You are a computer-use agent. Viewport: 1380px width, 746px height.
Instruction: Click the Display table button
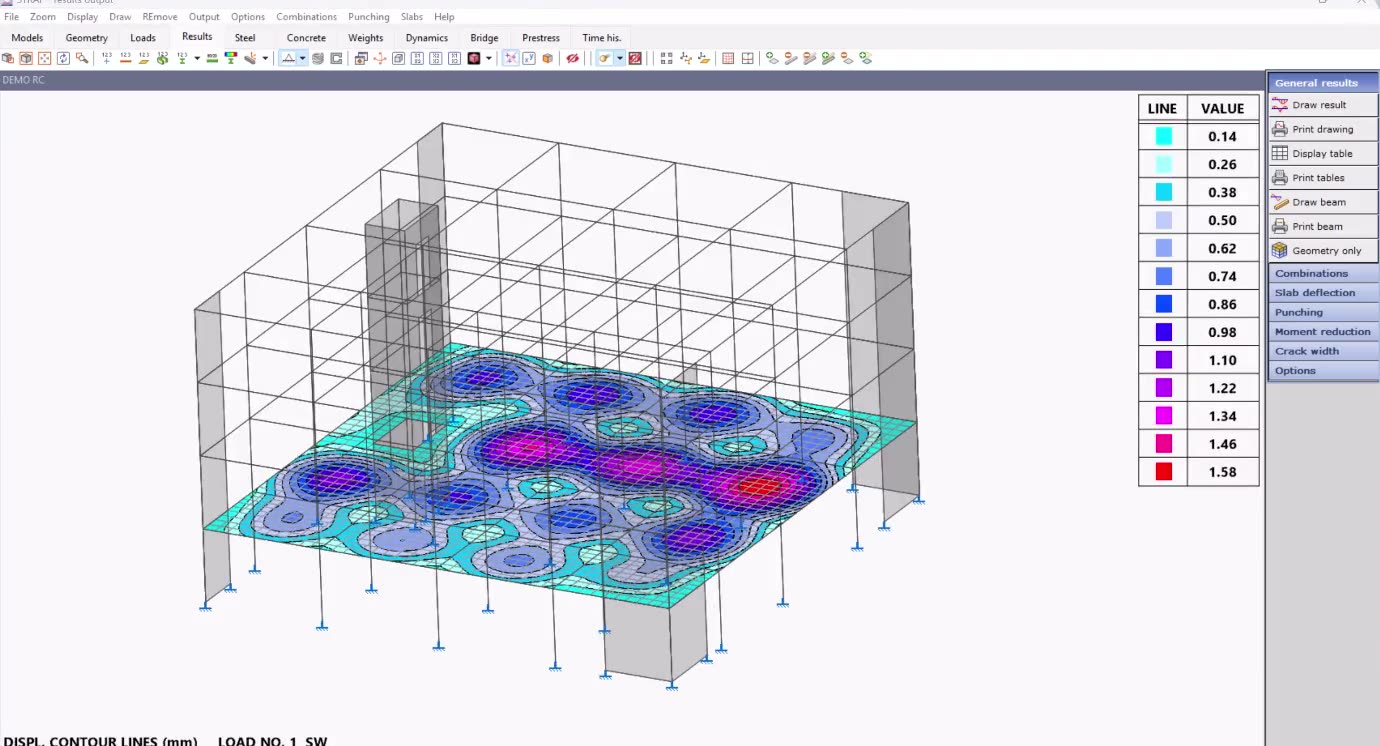1323,153
